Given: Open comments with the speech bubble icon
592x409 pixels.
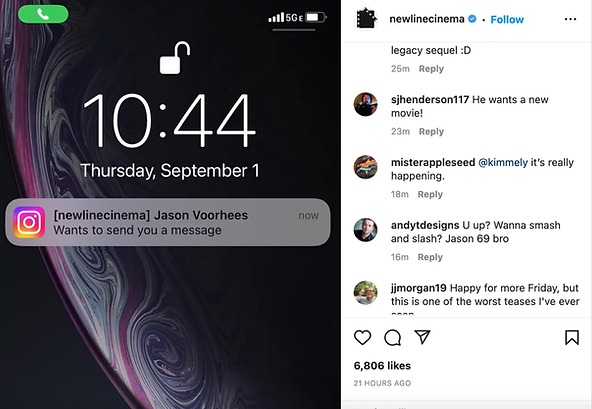Looking at the screenshot, I should (392, 338).
